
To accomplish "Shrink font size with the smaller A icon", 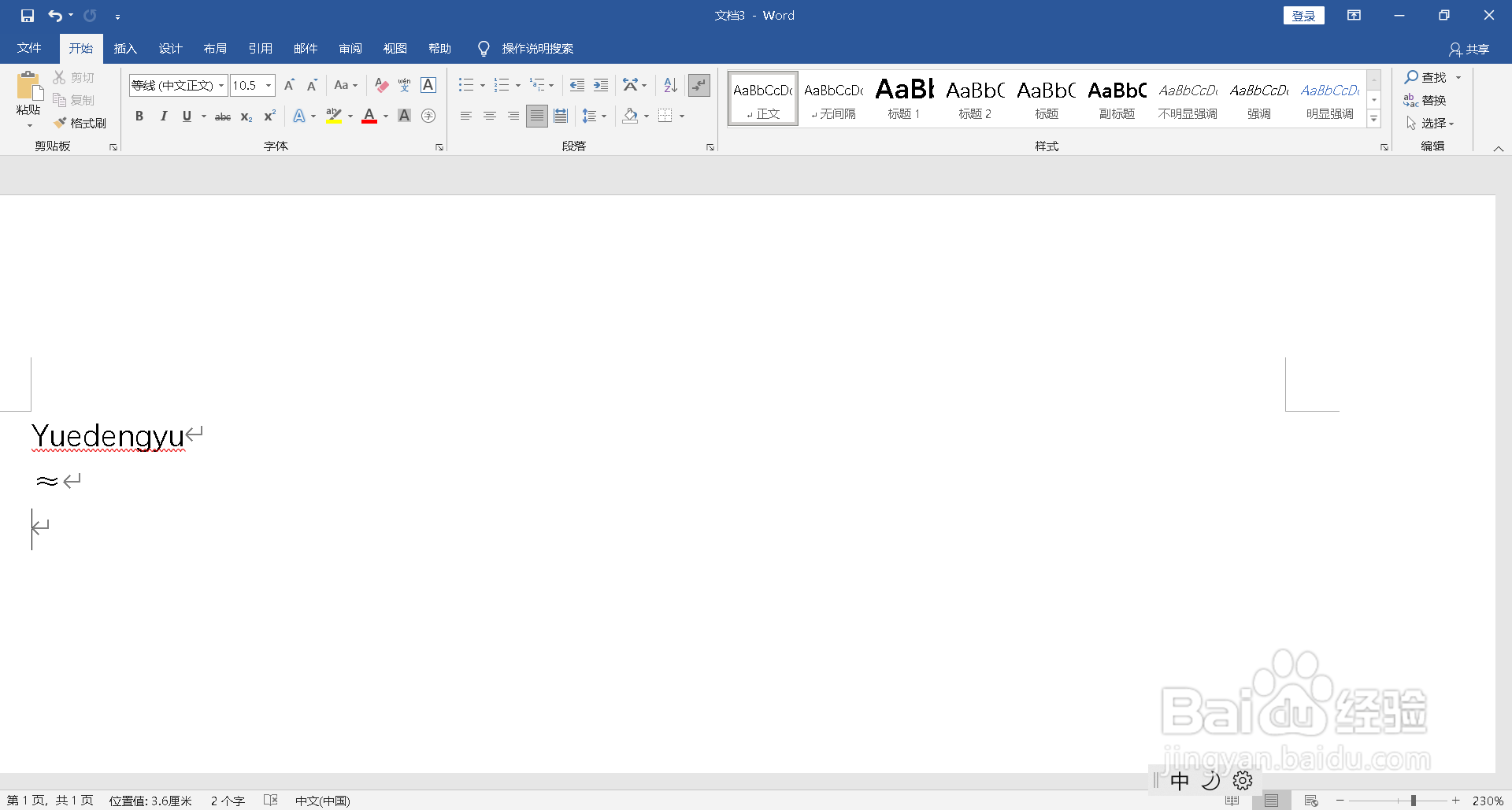I will coord(312,85).
